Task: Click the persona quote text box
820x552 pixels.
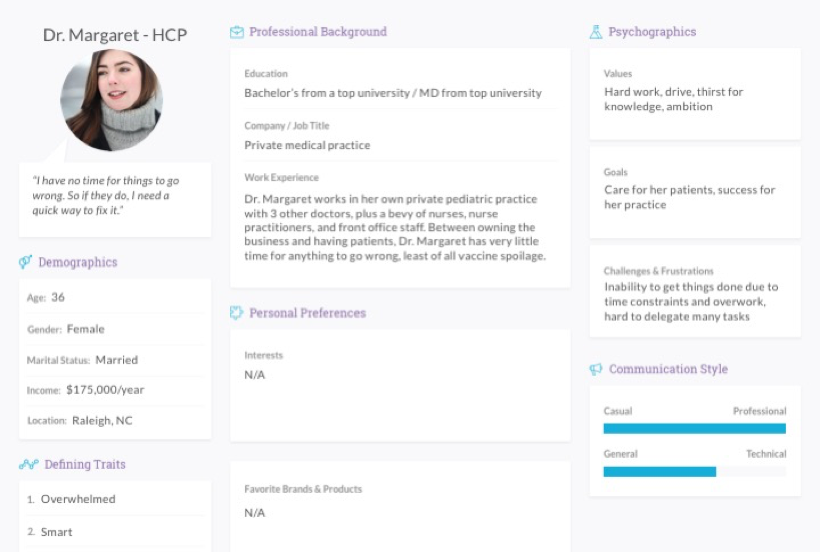Action: pyautogui.click(x=115, y=196)
